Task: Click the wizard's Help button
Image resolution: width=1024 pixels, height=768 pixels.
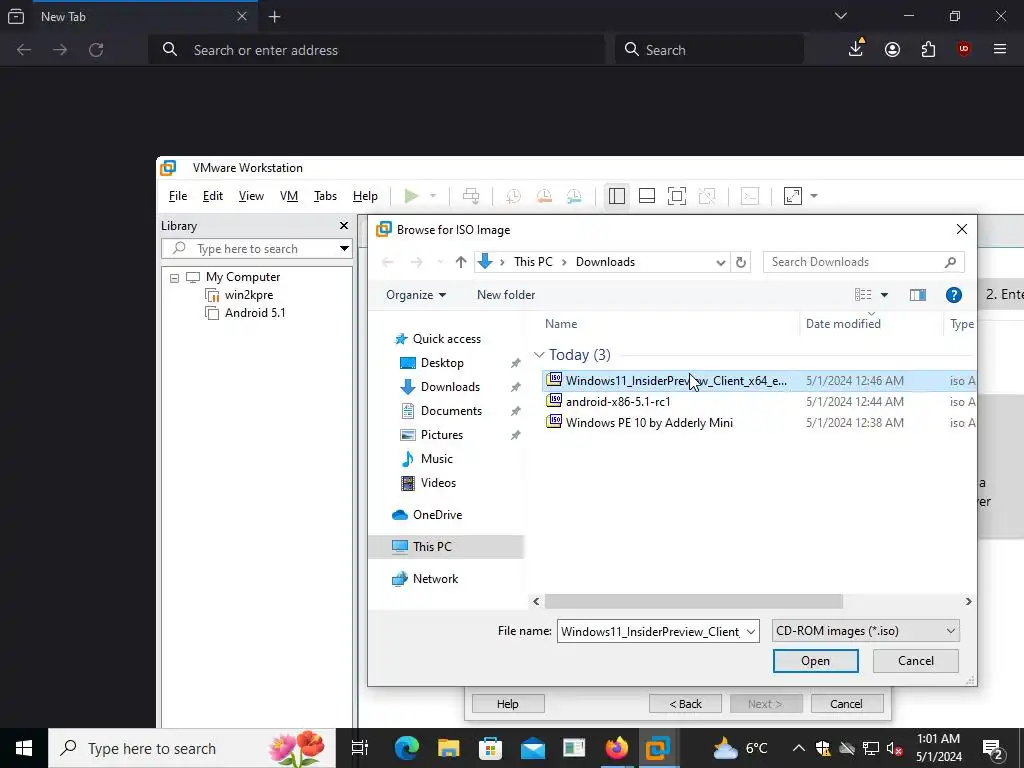Action: (x=507, y=704)
